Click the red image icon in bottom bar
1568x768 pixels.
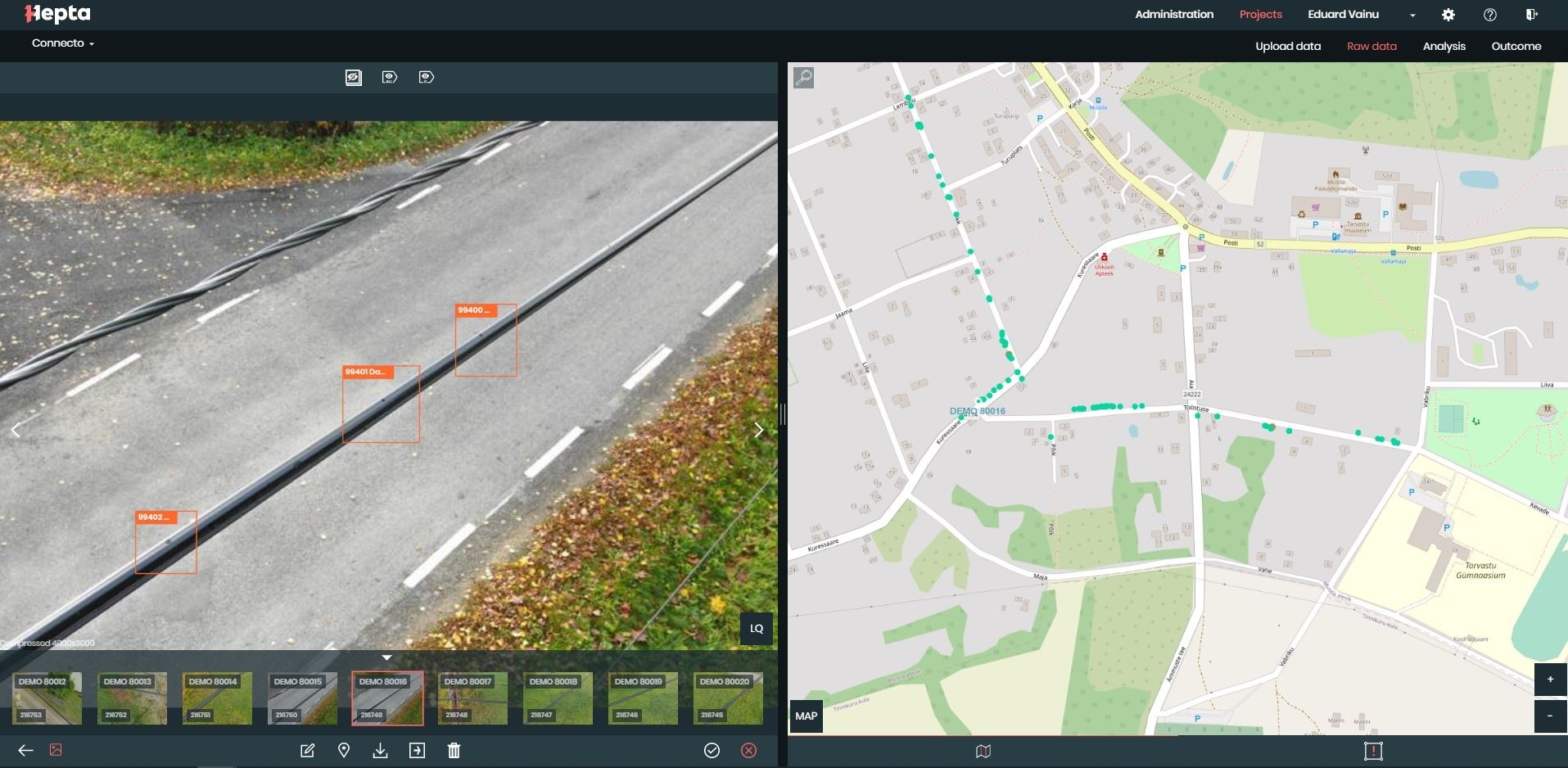(x=56, y=750)
